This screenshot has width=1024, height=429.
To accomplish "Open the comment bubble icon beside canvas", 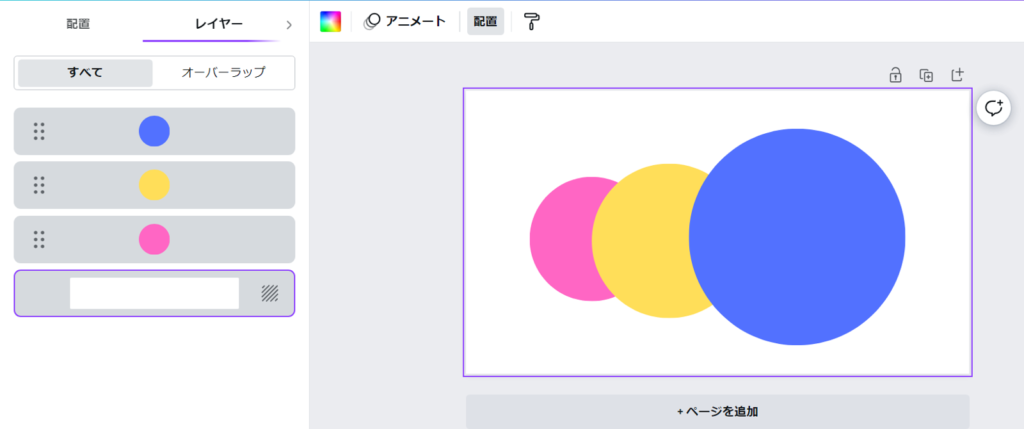I will pyautogui.click(x=993, y=108).
